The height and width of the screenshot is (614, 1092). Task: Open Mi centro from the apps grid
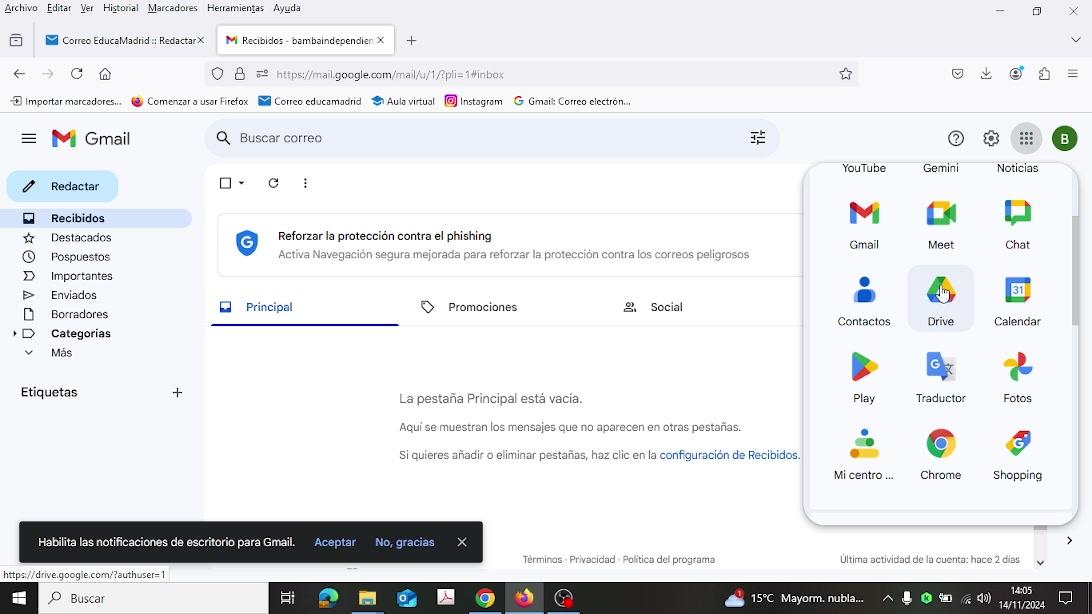coord(864,454)
